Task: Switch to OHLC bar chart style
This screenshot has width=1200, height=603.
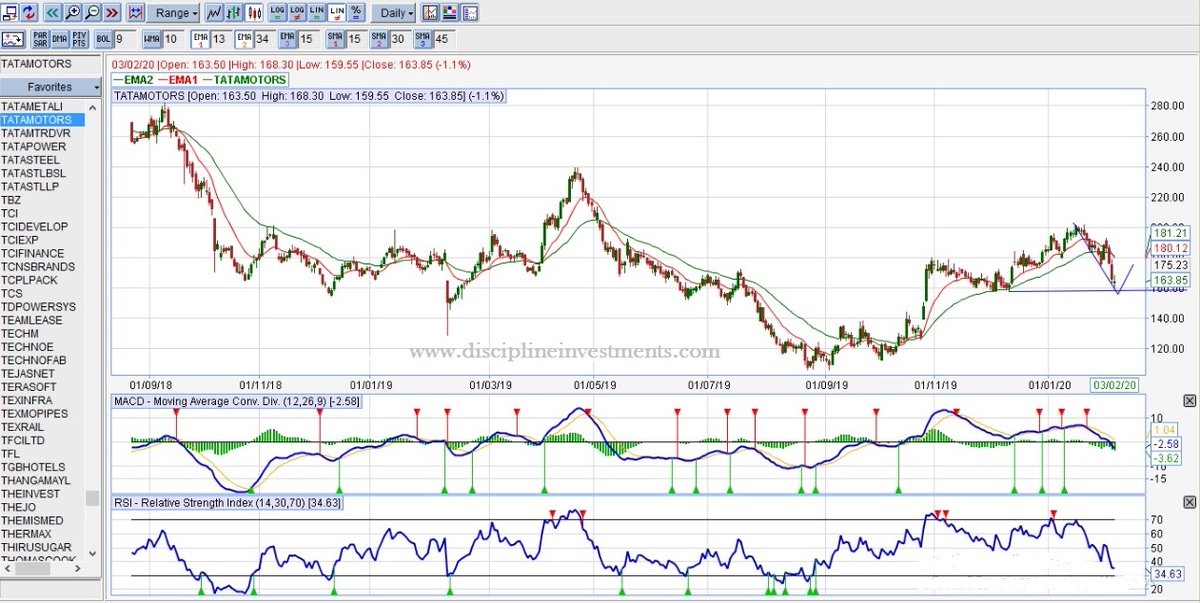Action: pos(234,13)
